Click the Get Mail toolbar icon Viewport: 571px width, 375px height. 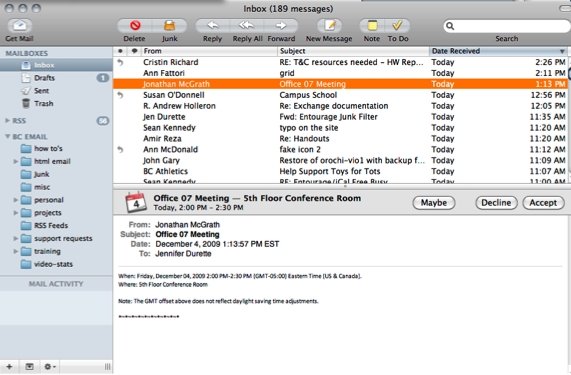coord(20,25)
